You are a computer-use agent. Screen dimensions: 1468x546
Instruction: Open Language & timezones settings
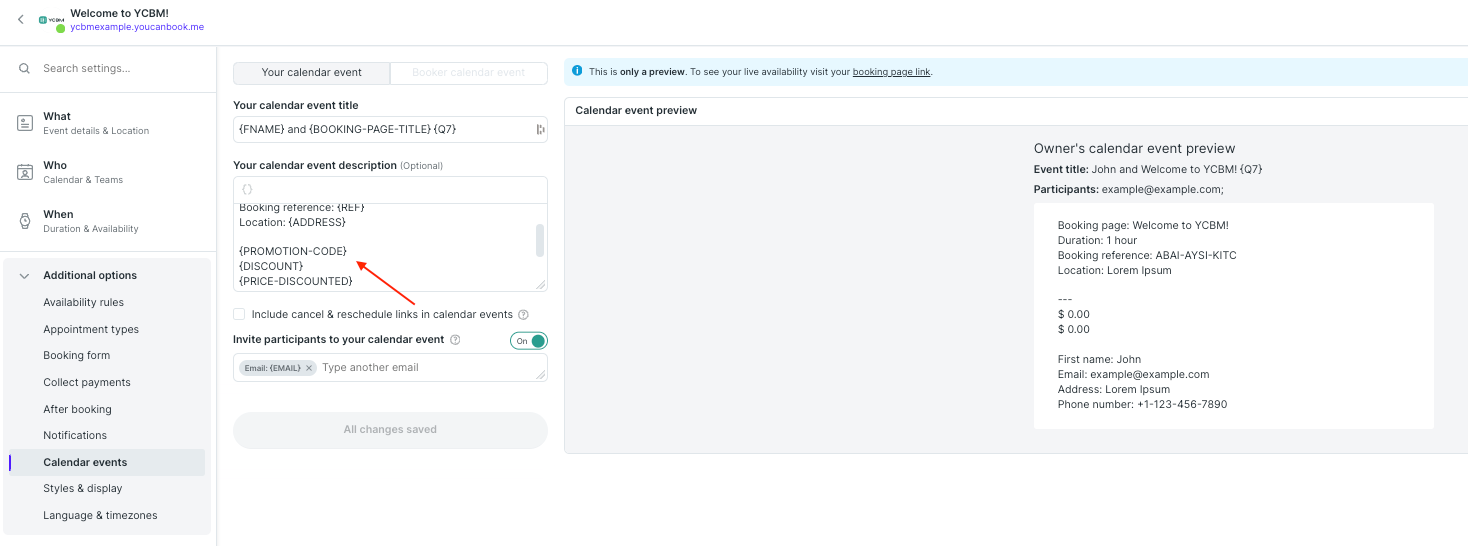pyautogui.click(x=100, y=515)
